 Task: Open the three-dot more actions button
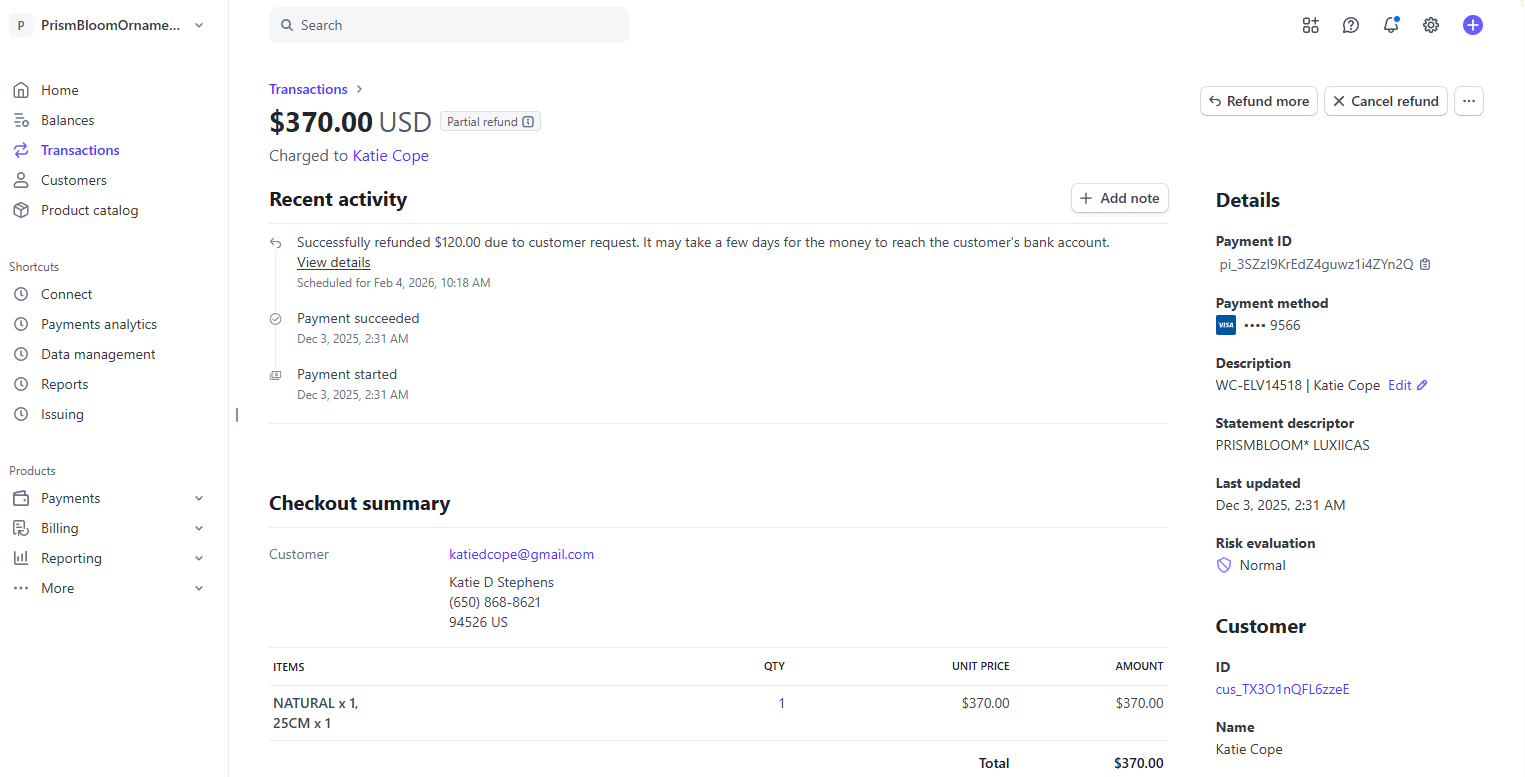point(1468,101)
